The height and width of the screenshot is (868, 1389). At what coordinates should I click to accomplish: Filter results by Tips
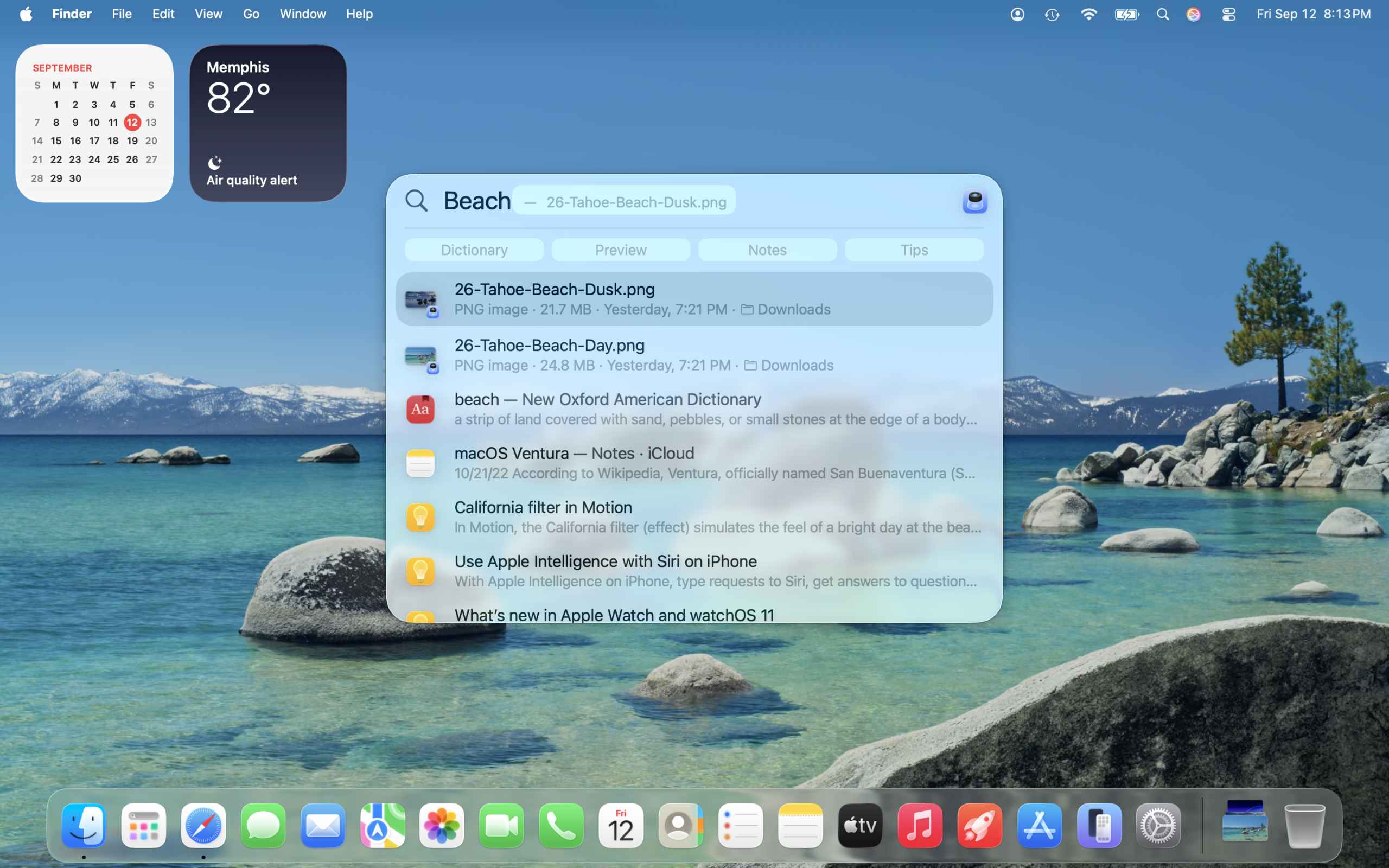point(914,250)
